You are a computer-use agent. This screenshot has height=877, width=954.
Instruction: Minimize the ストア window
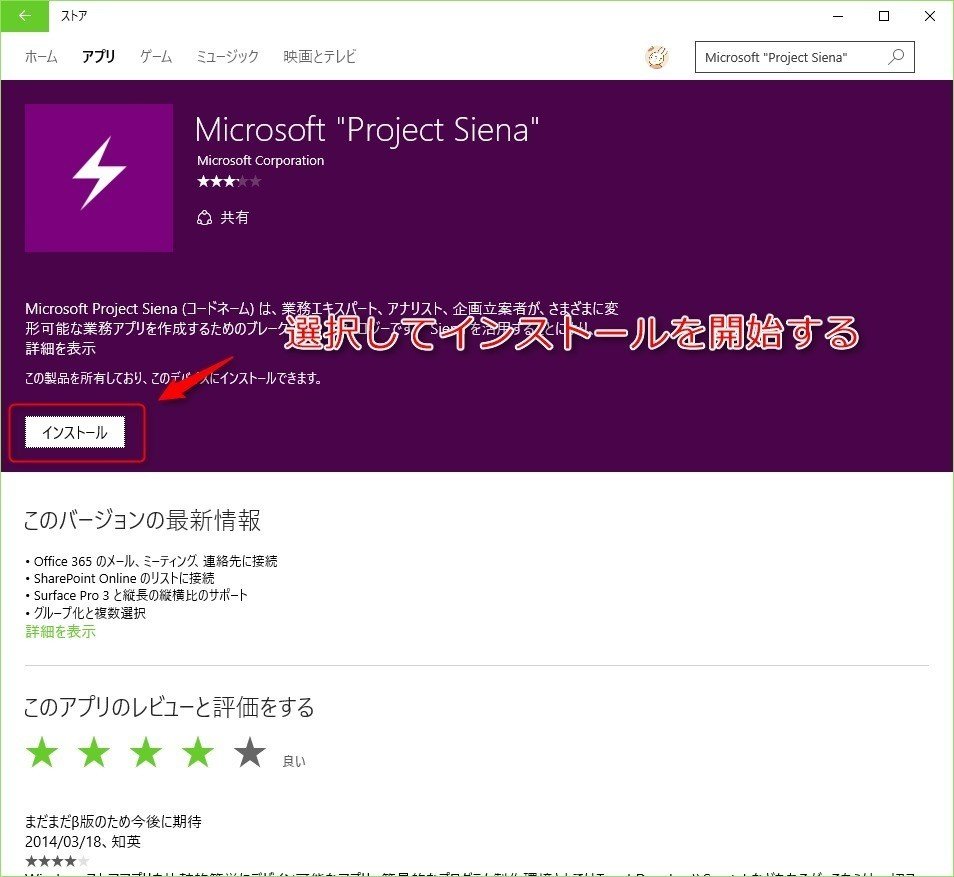(838, 16)
